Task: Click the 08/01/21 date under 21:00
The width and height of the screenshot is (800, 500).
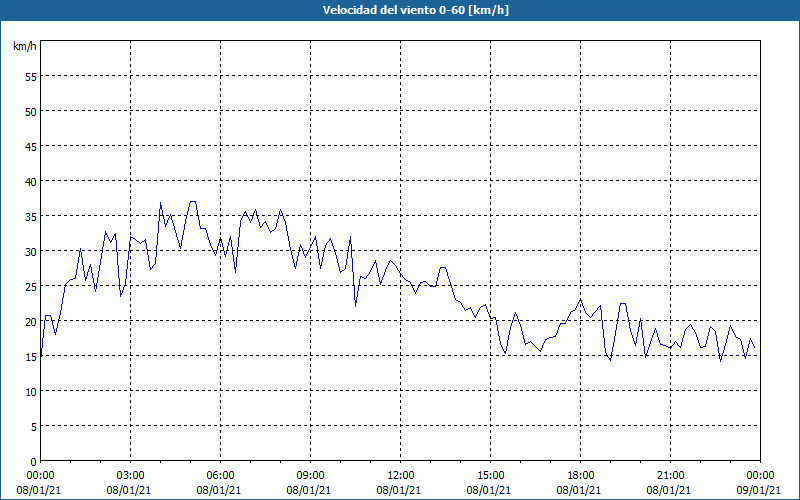Action: pyautogui.click(x=669, y=490)
